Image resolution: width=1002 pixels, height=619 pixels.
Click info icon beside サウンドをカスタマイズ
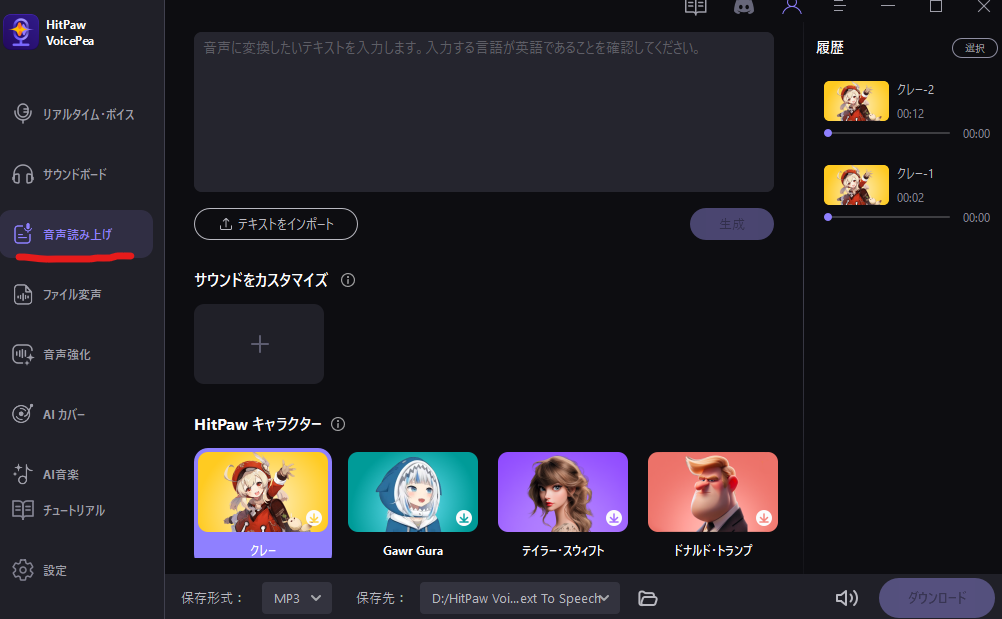pyautogui.click(x=348, y=280)
